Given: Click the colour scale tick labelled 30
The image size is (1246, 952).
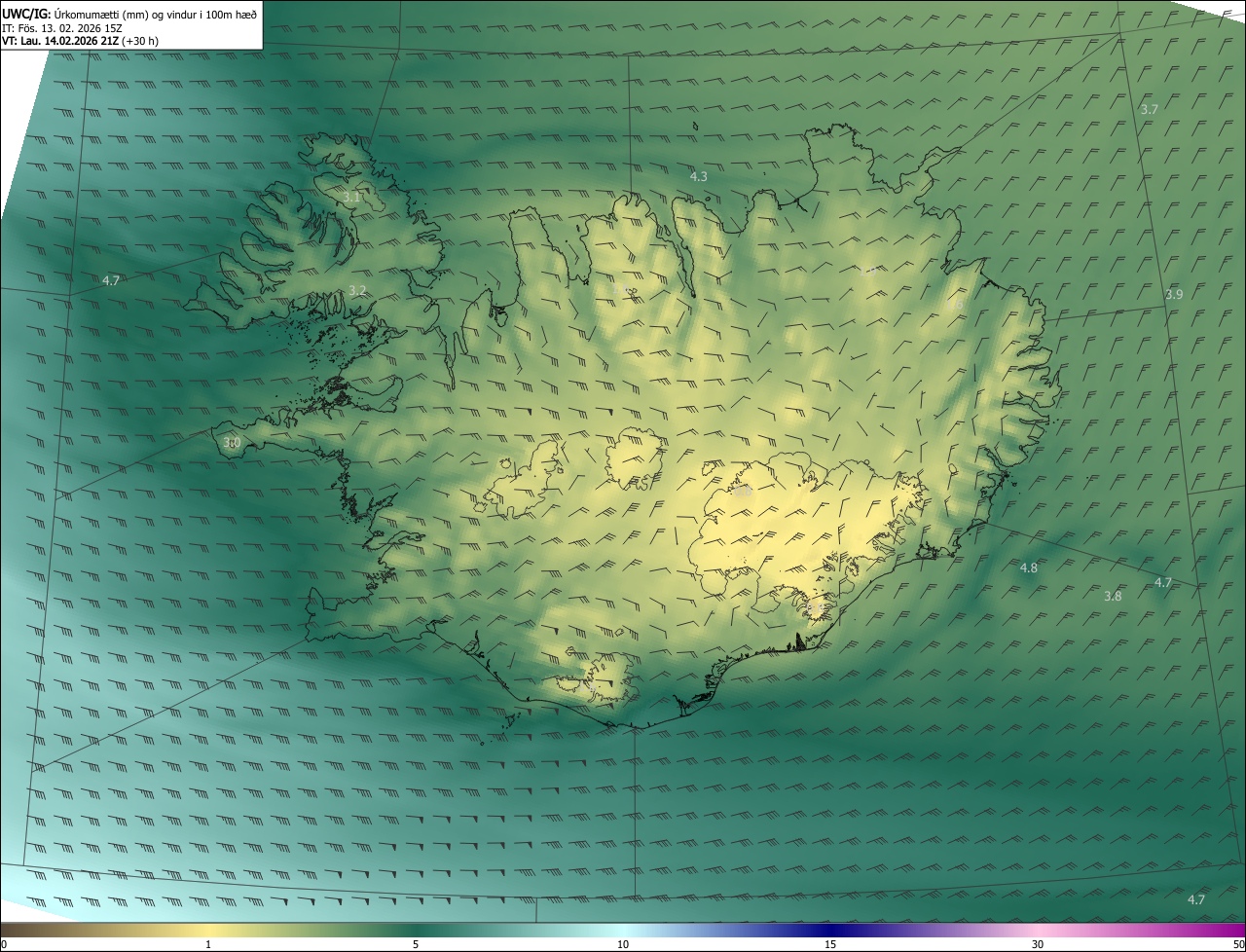Looking at the screenshot, I should [1038, 944].
